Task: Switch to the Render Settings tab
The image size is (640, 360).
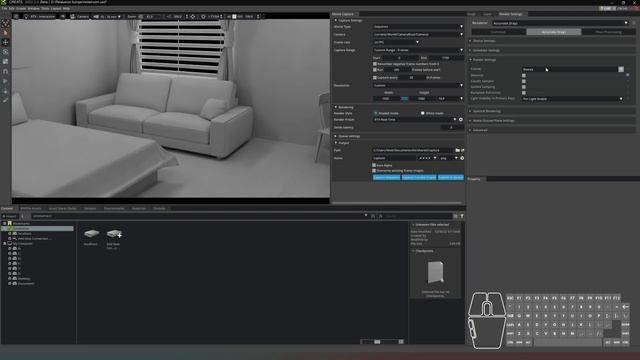Action: 510,14
